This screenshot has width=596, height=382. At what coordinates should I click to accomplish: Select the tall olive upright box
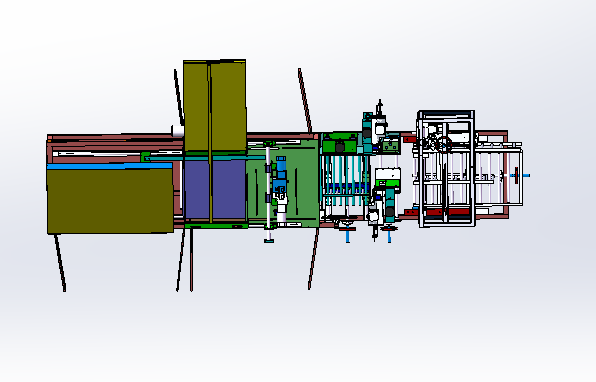(x=215, y=105)
